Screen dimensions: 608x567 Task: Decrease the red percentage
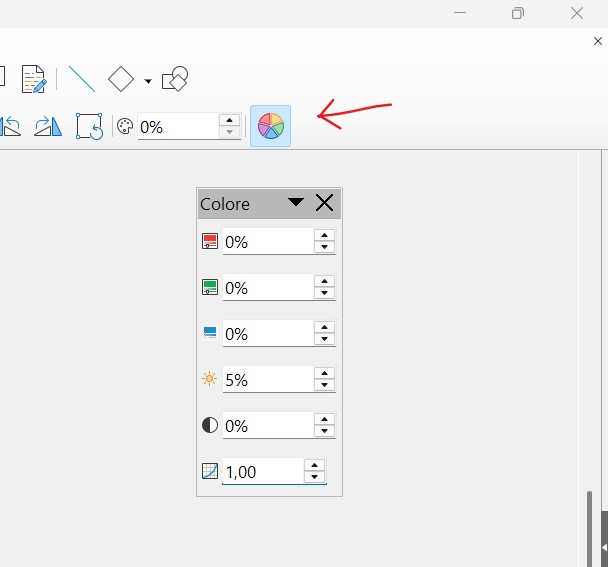click(x=325, y=247)
